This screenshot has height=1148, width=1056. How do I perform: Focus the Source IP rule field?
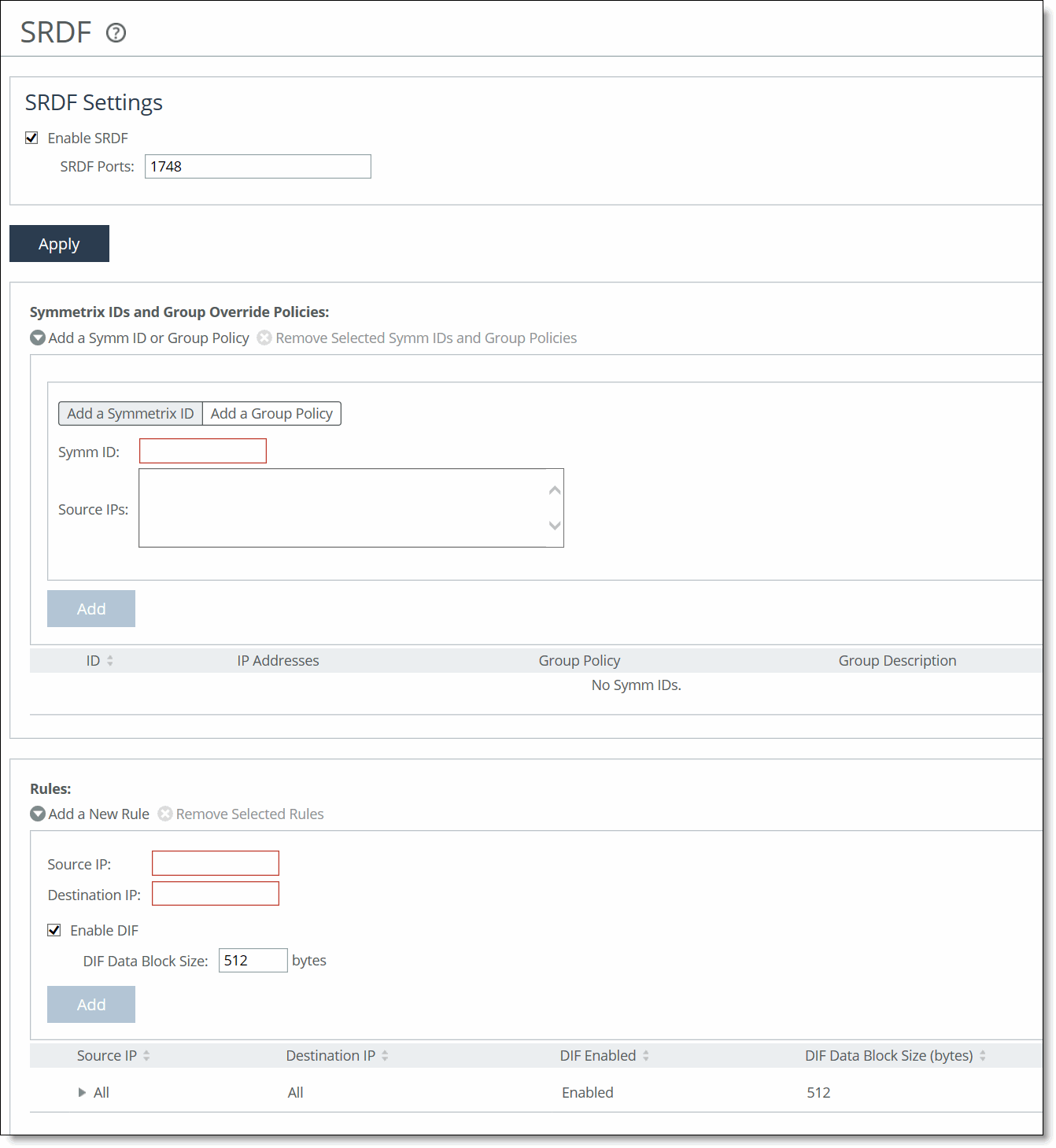click(216, 863)
